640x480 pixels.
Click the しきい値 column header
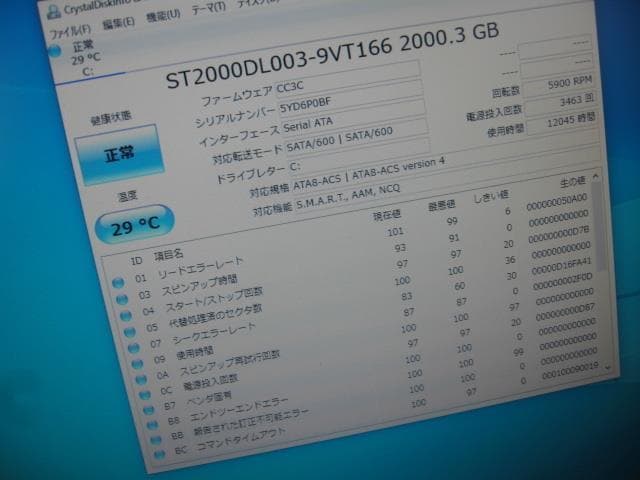(491, 197)
